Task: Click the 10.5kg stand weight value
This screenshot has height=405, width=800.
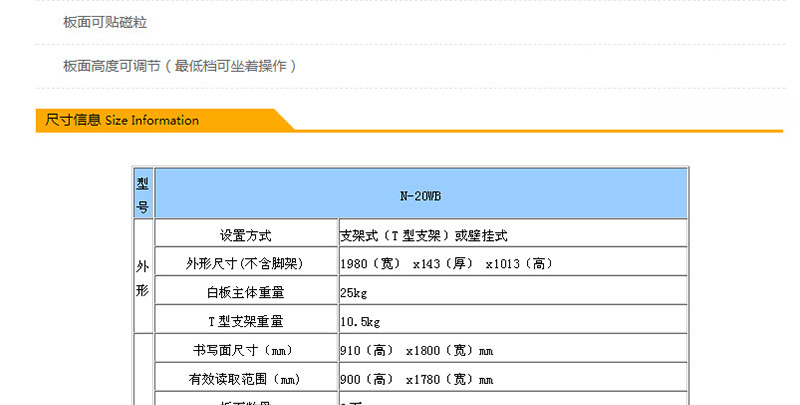Action: (x=360, y=322)
